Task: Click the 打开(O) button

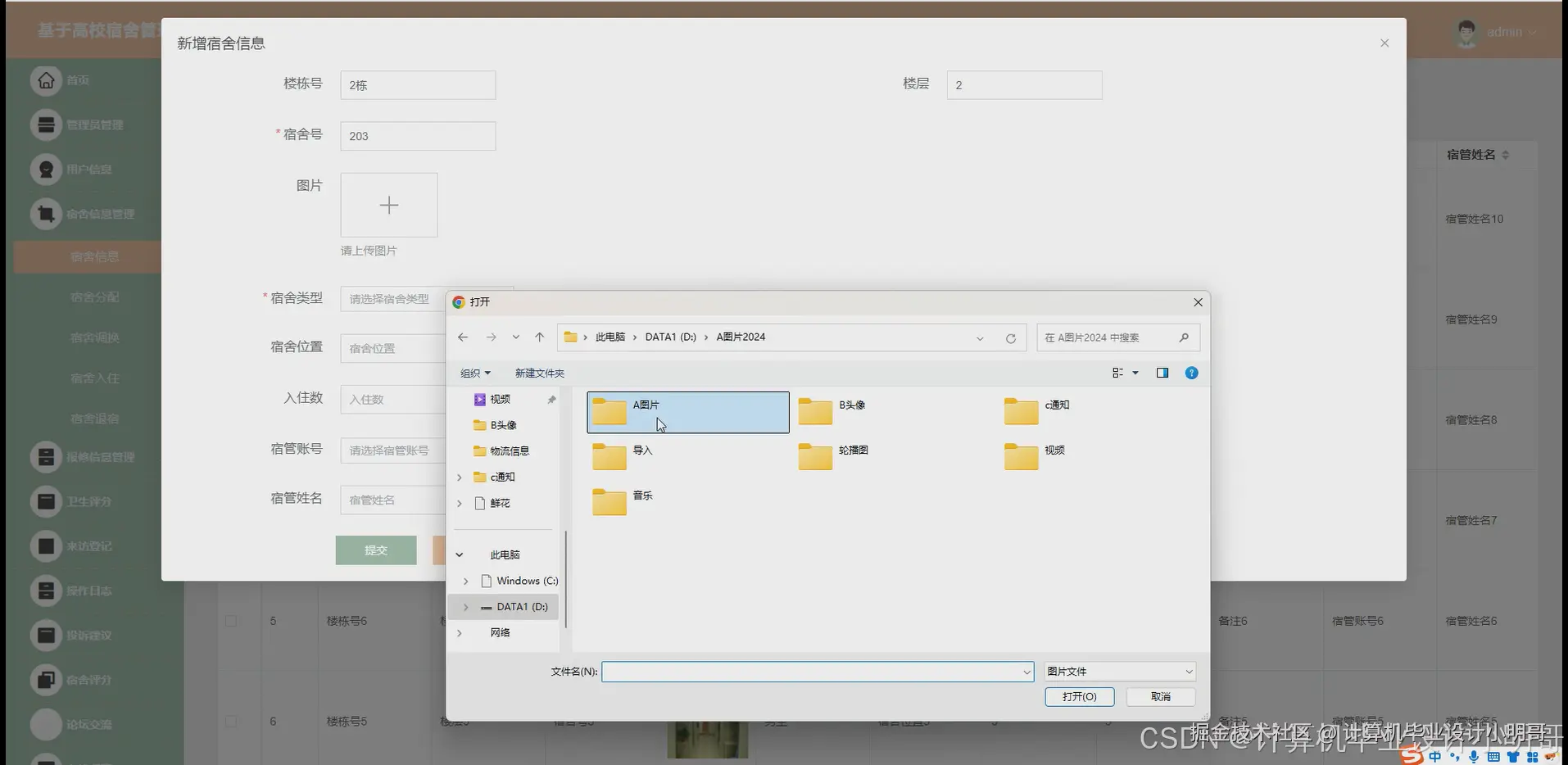Action: coord(1079,697)
